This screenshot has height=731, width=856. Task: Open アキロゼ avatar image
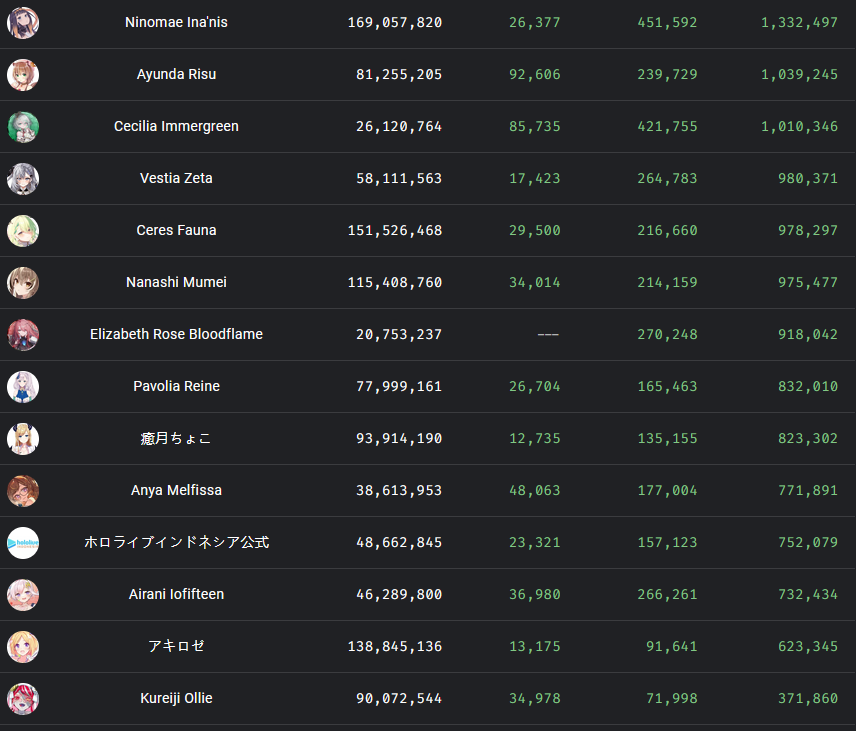point(23,646)
